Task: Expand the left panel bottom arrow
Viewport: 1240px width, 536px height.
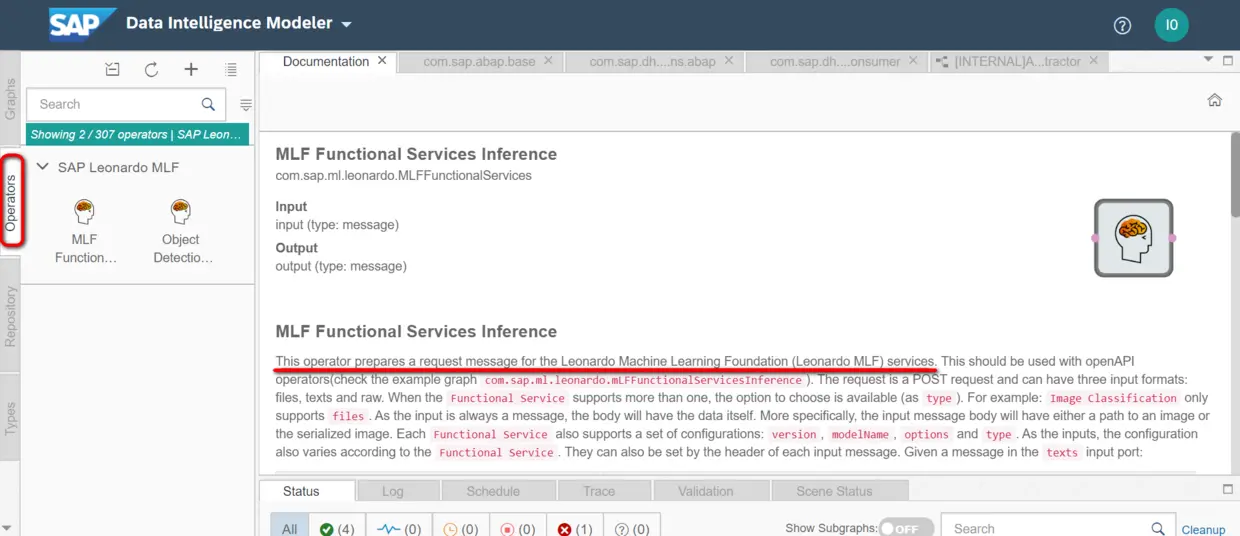Action: coord(8,527)
